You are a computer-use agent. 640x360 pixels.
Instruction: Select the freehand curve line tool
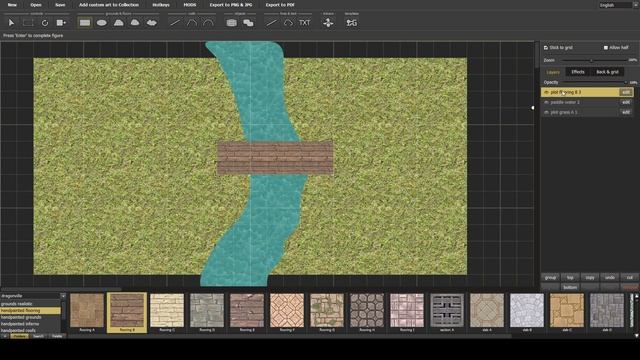pos(288,23)
